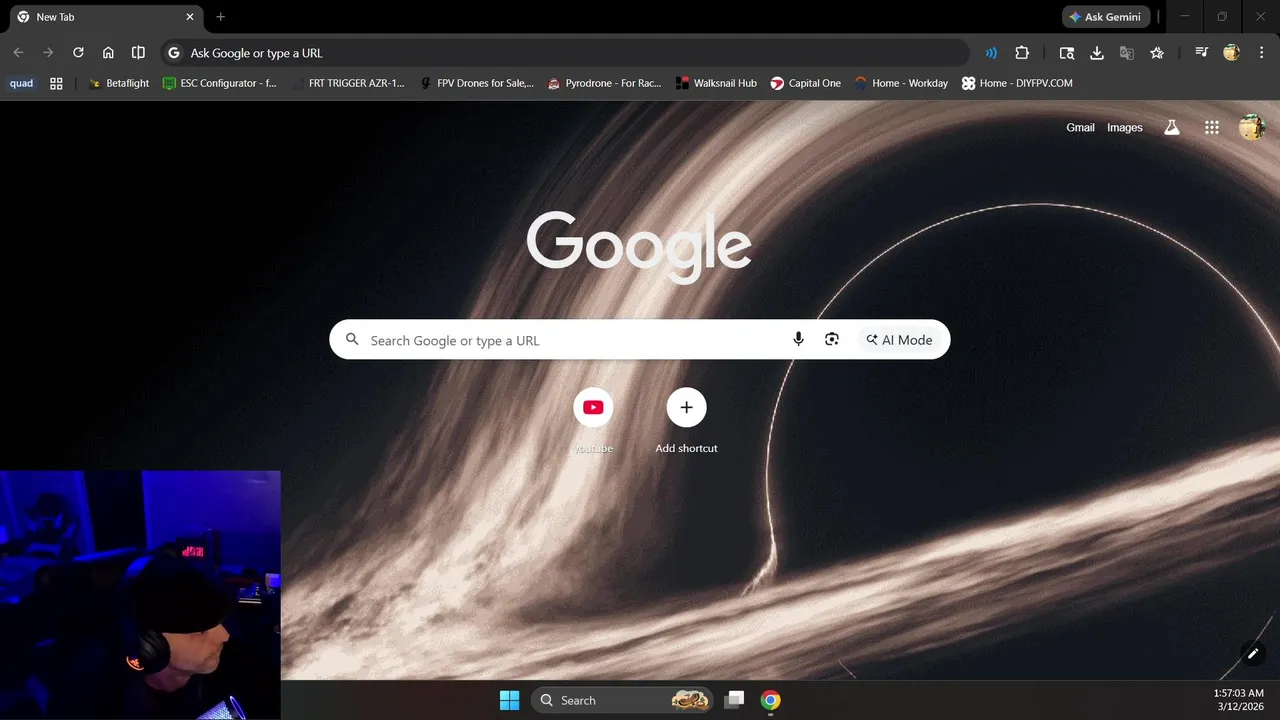Screen dimensions: 1280x720
Task: Open the Images link
Action: coord(1125,128)
